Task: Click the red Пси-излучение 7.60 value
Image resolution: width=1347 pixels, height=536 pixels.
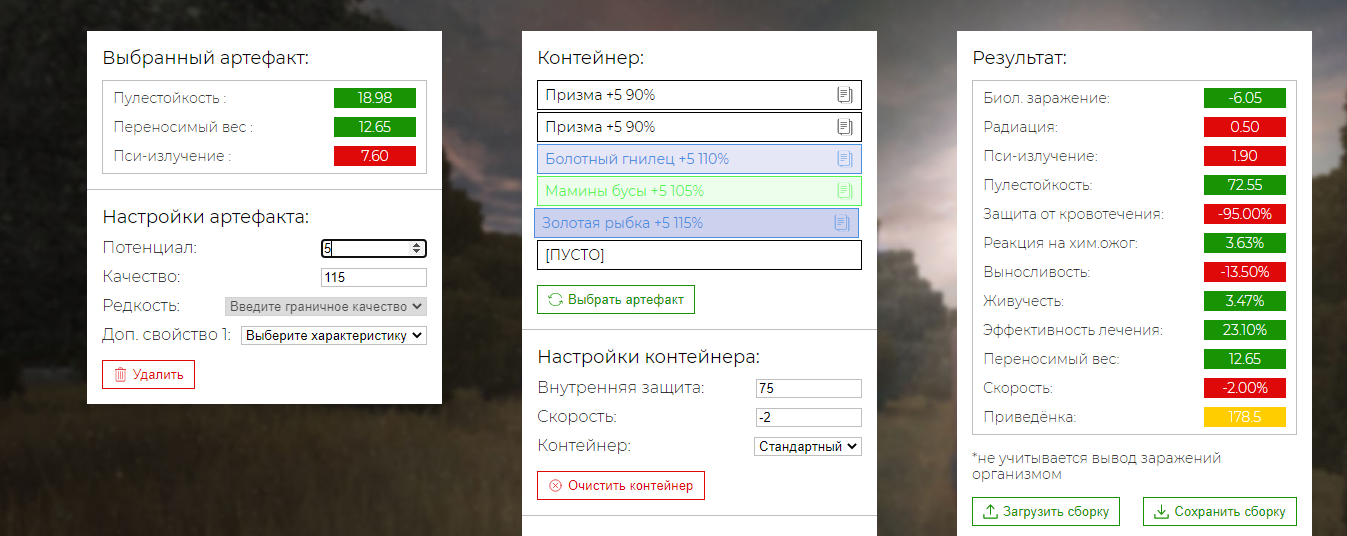Action: click(x=374, y=156)
